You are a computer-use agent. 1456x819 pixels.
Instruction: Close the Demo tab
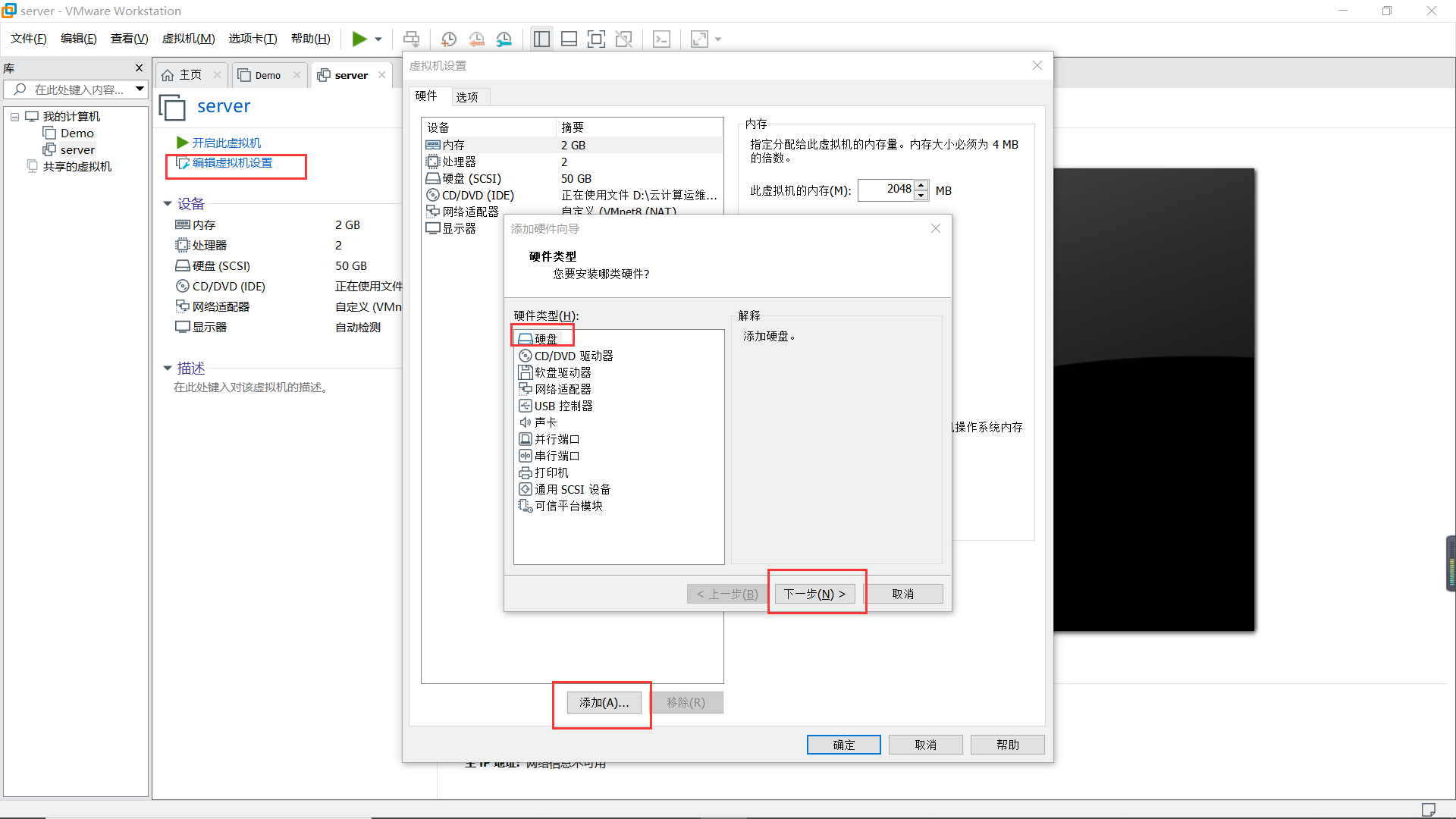point(297,74)
